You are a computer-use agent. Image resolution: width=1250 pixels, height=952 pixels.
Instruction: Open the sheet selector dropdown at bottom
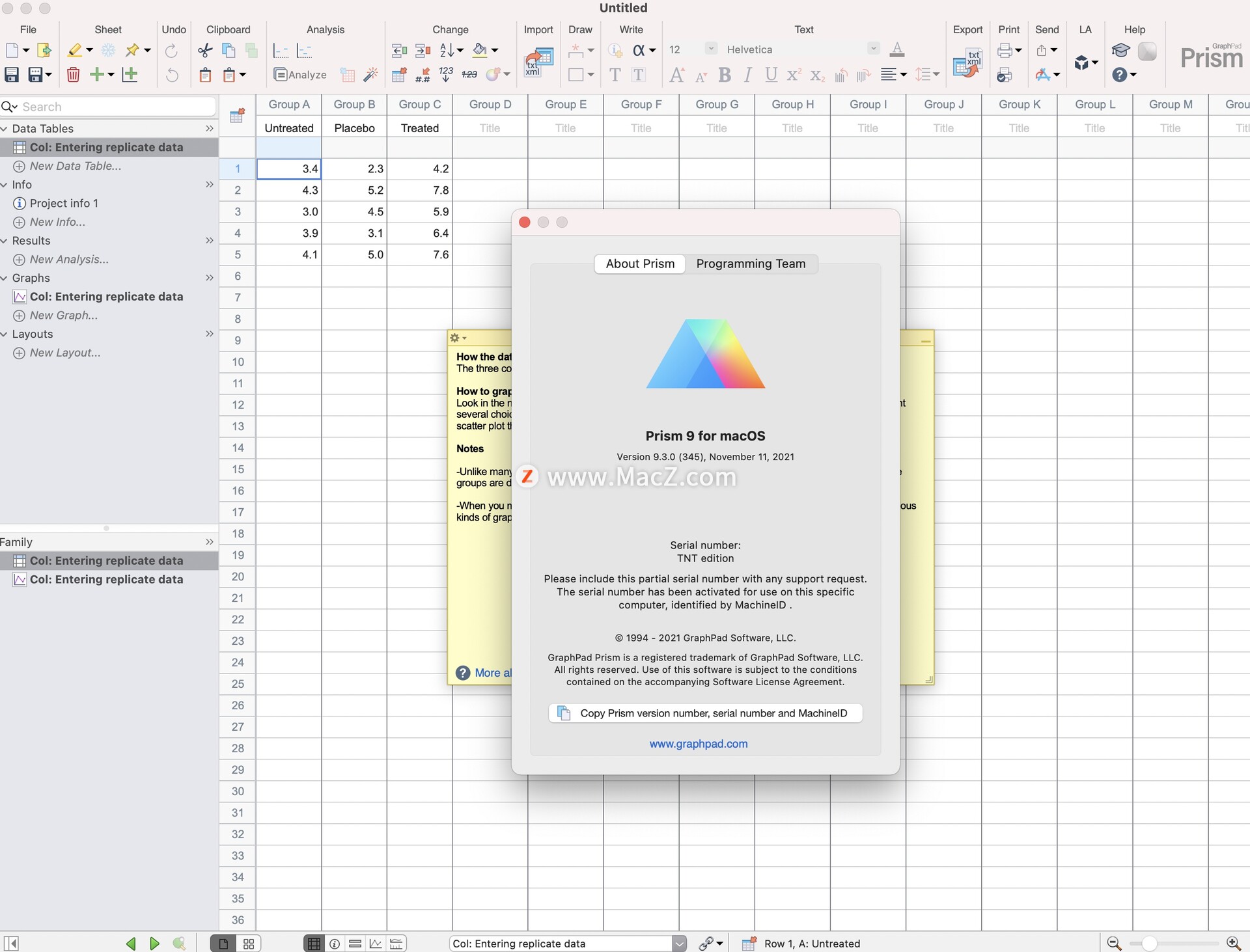679,943
